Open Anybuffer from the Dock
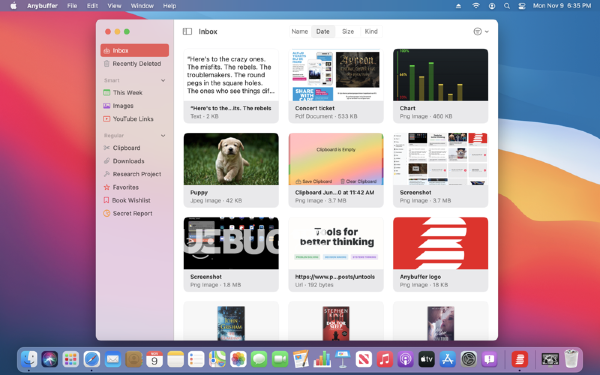Screen dimensions: 600x375 519,359
